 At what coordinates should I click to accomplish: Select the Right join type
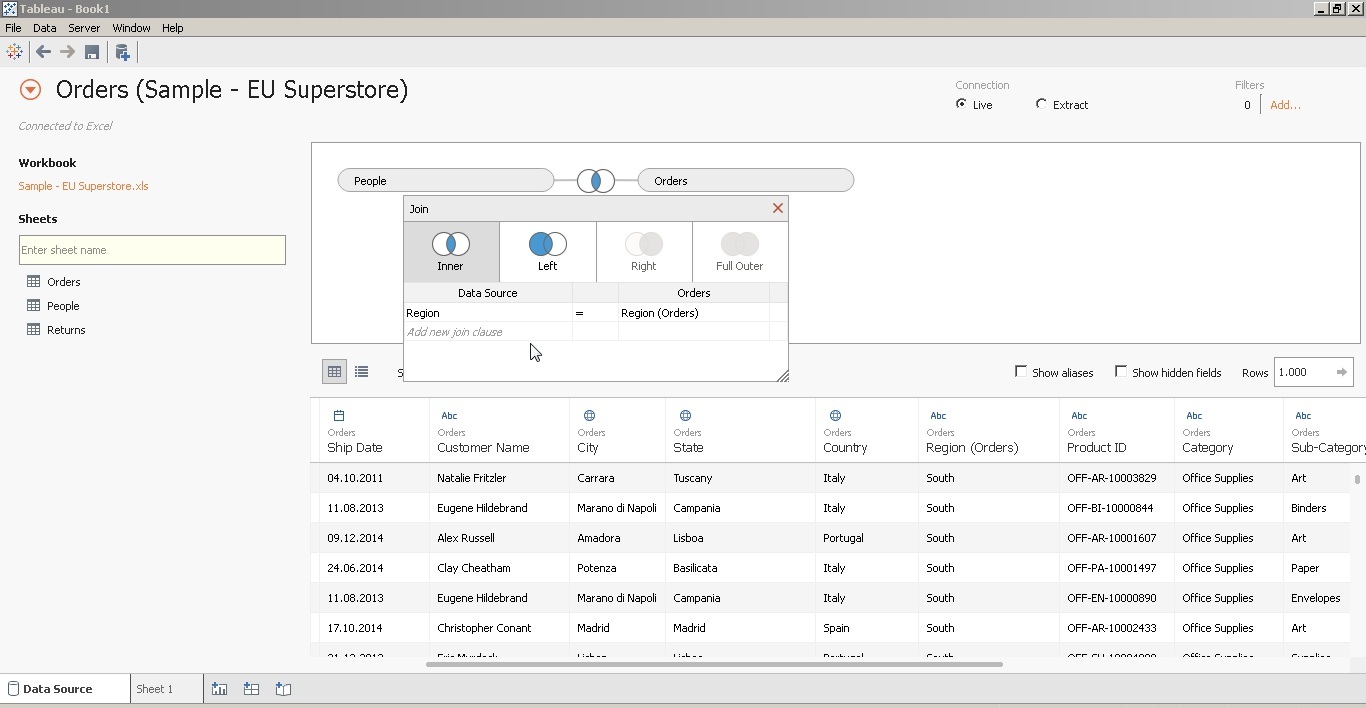click(643, 251)
